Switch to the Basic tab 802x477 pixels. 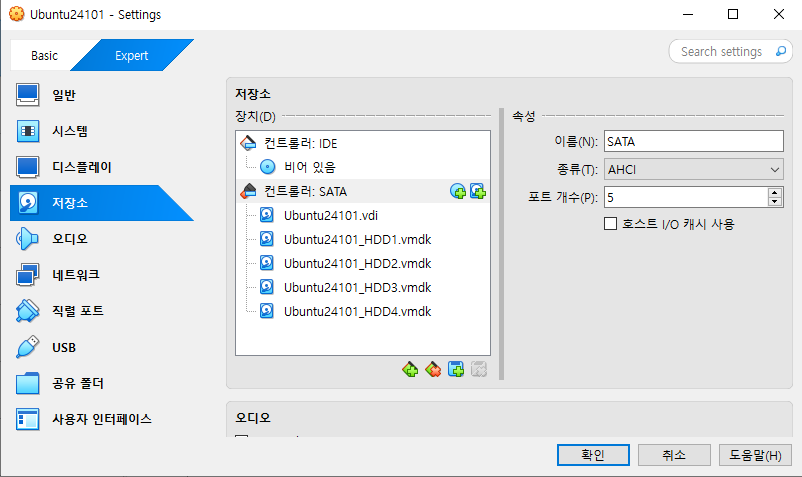pos(44,55)
